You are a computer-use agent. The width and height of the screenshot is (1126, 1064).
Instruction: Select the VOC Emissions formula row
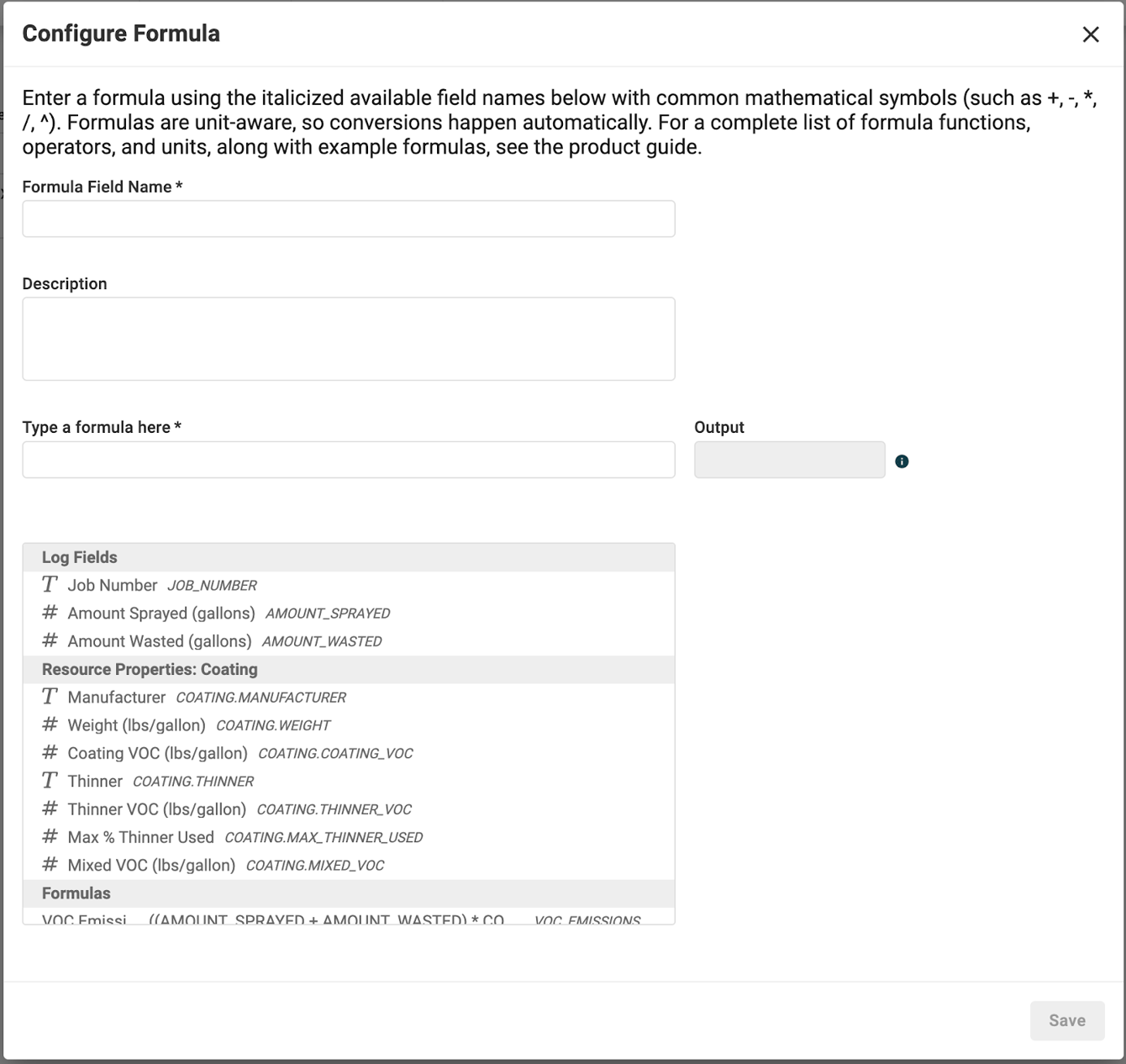click(x=341, y=918)
